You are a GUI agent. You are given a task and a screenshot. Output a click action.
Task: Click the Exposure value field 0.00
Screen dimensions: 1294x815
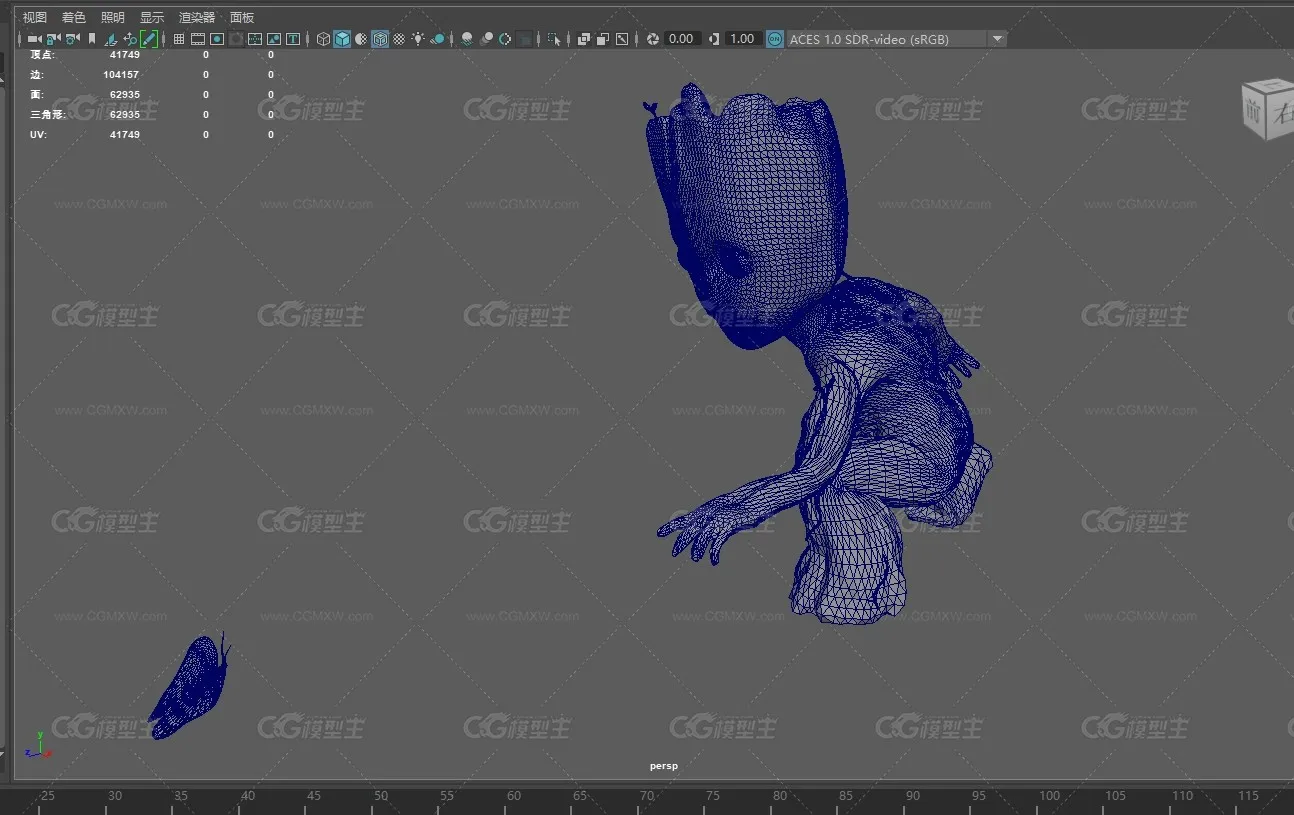[x=681, y=39]
